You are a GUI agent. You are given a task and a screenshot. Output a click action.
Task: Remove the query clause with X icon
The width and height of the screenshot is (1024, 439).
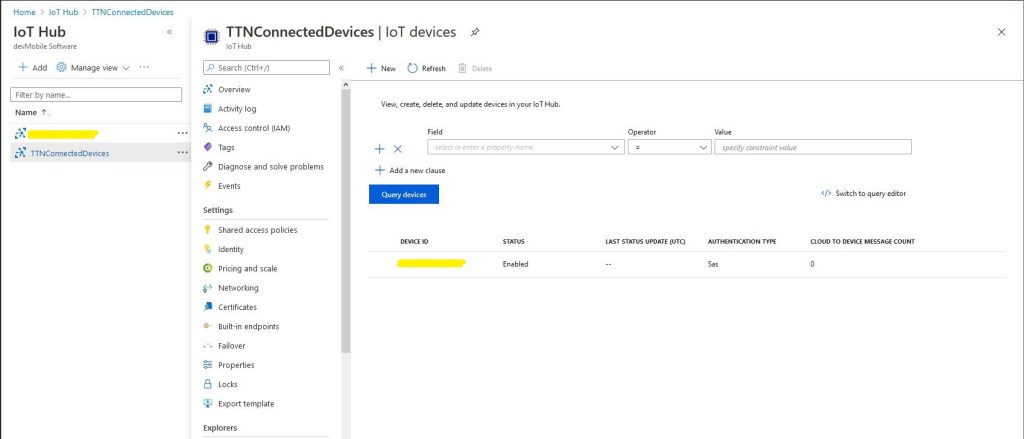[397, 149]
